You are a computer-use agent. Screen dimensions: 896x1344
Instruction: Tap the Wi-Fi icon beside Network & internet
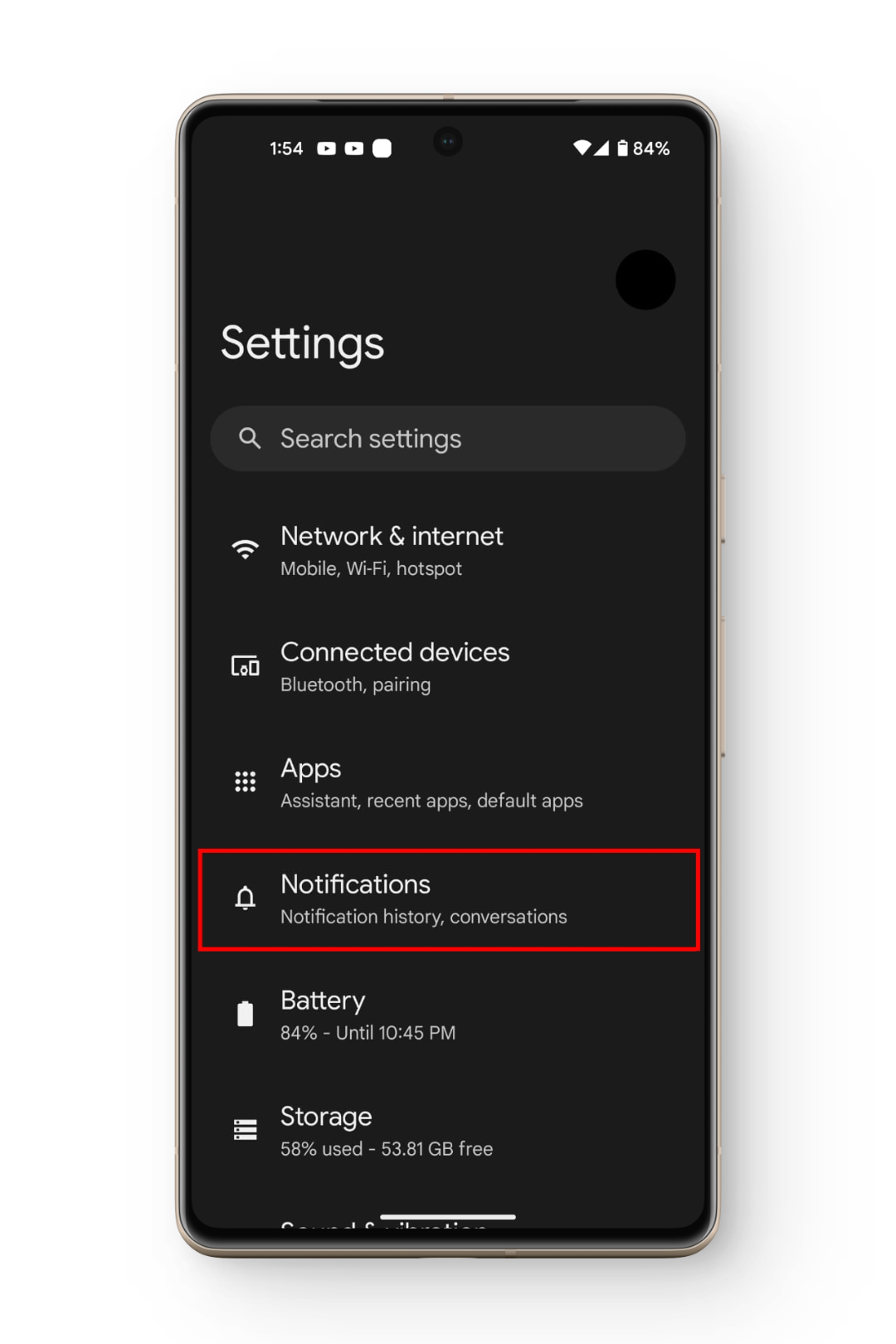(x=245, y=549)
